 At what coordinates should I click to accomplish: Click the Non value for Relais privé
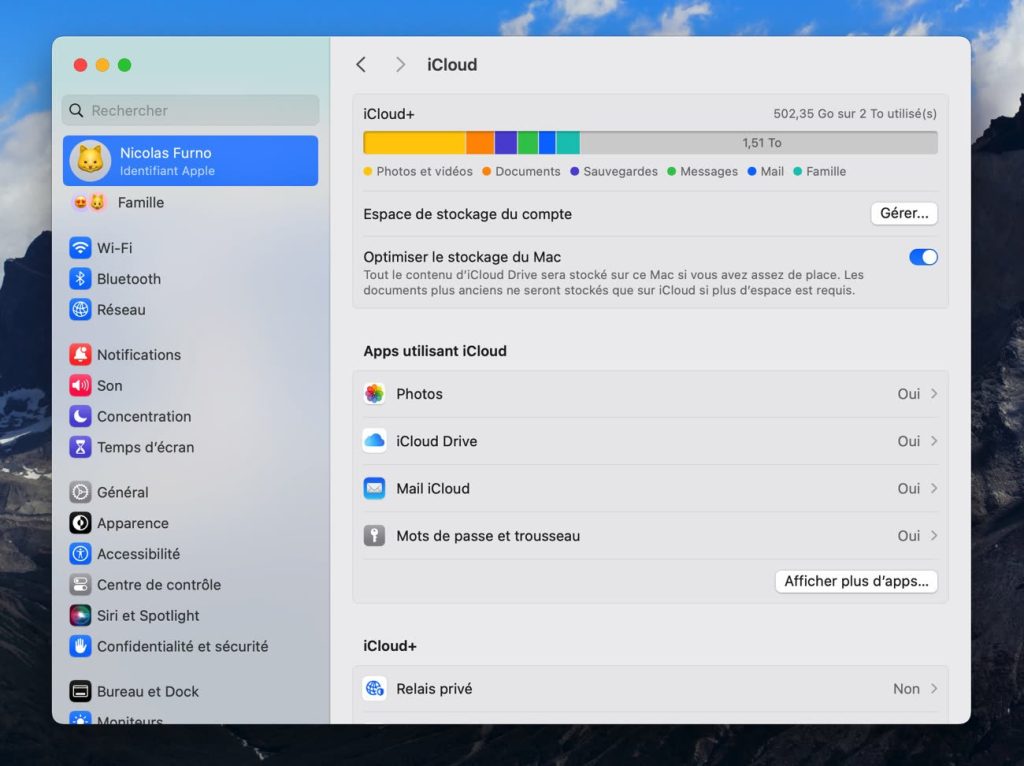pyautogui.click(x=906, y=688)
